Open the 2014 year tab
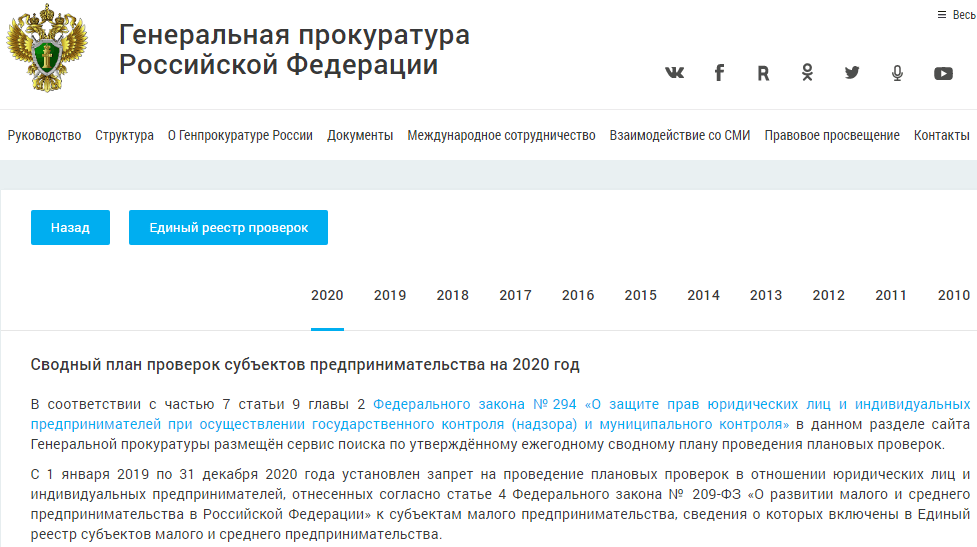Screen dimensions: 977x547 pos(703,295)
